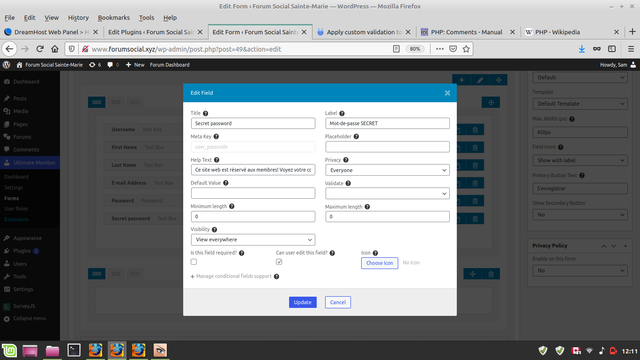Click help icon for 'Is this field required?'
This screenshot has height=360, width=640.
tap(242, 253)
